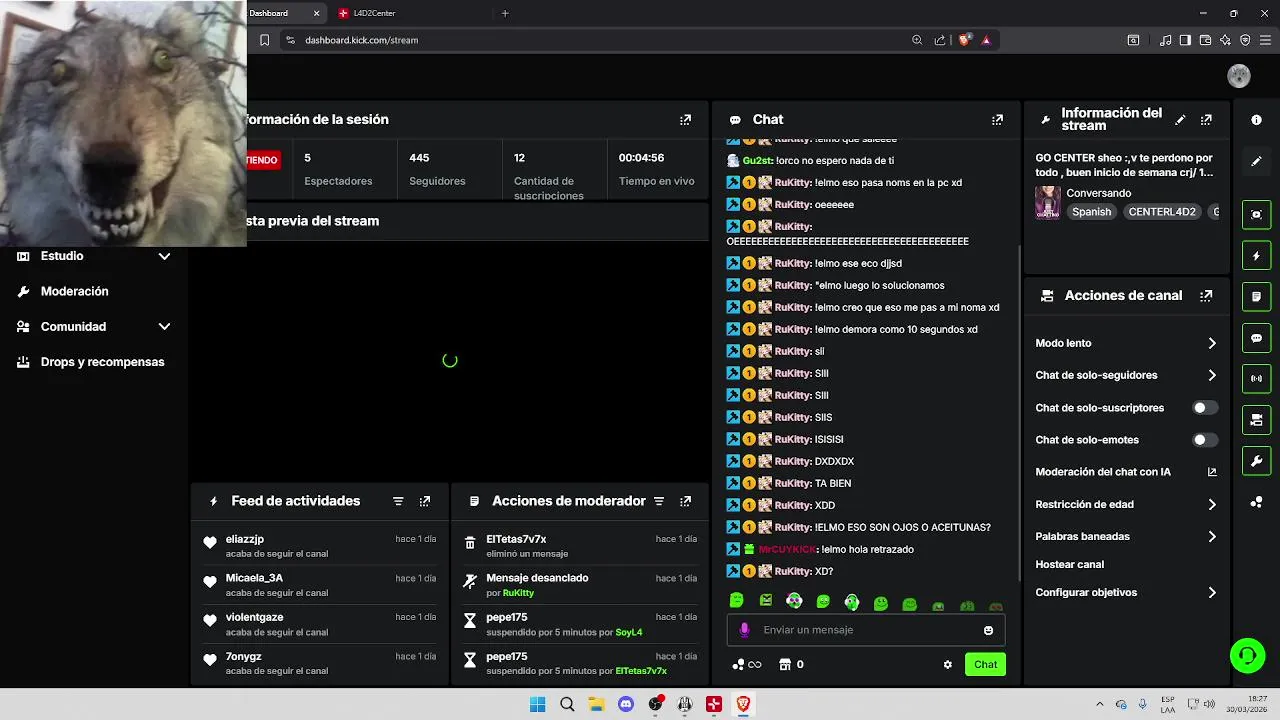This screenshot has width=1280, height=720.
Task: Click the purple microphone icon in message box
Action: (x=744, y=630)
